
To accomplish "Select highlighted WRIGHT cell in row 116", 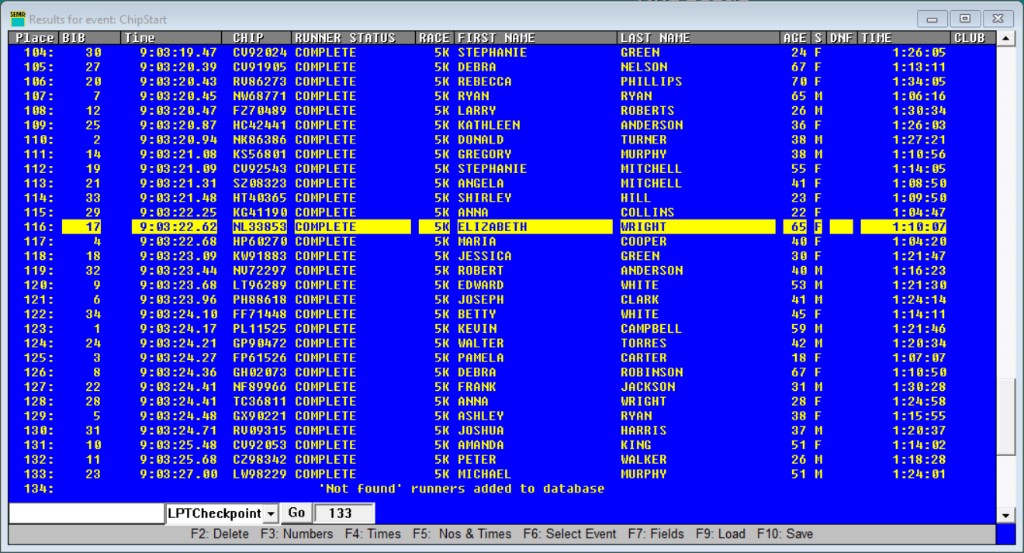I will (x=697, y=227).
